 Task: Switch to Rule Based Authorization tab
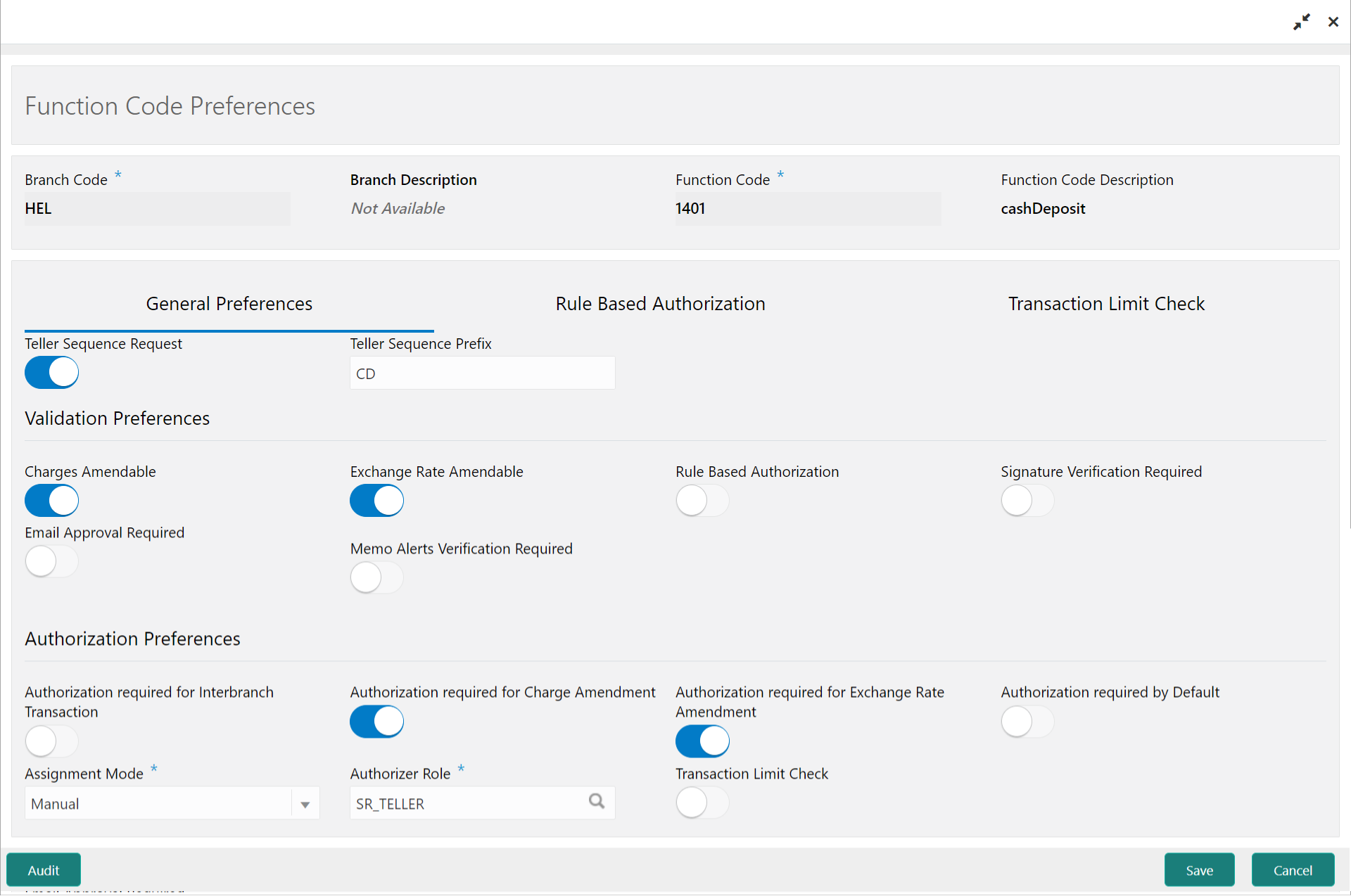click(x=660, y=304)
